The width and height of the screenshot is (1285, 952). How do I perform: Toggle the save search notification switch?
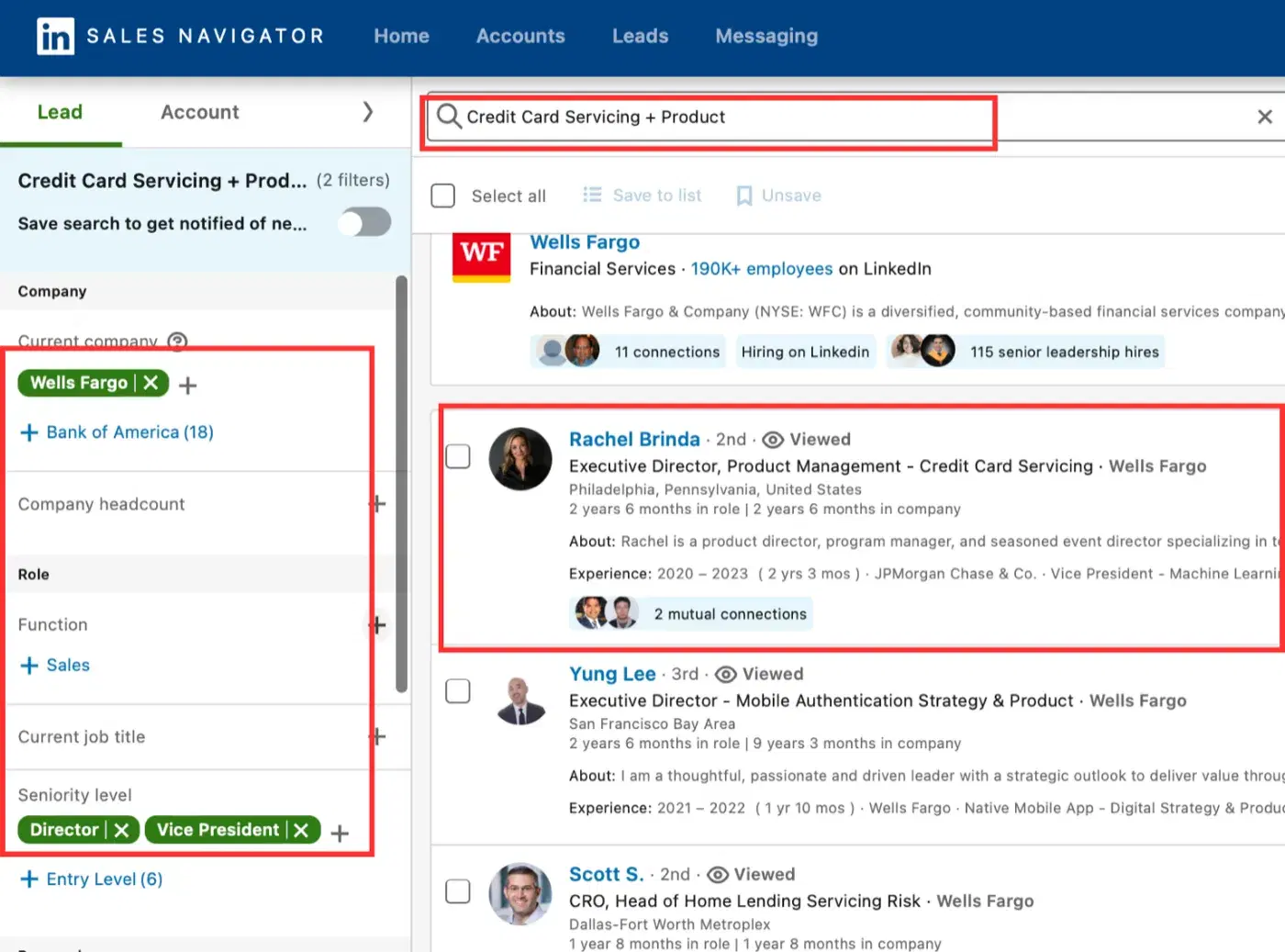pyautogui.click(x=364, y=222)
